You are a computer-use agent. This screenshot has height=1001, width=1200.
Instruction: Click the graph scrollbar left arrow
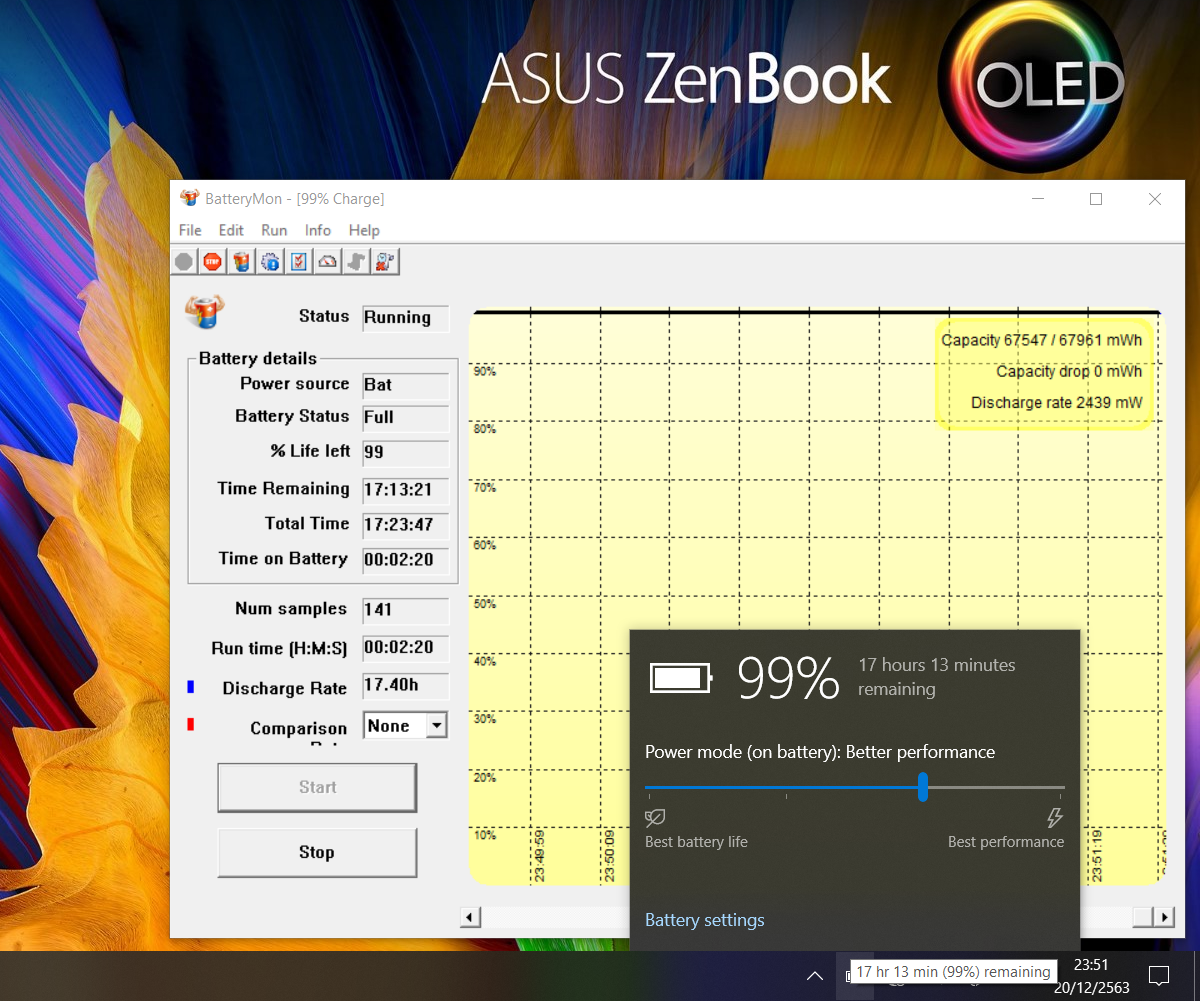[470, 917]
